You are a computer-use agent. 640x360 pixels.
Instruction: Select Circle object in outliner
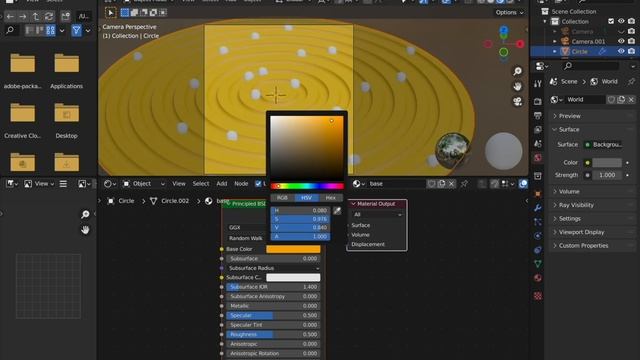click(x=580, y=51)
